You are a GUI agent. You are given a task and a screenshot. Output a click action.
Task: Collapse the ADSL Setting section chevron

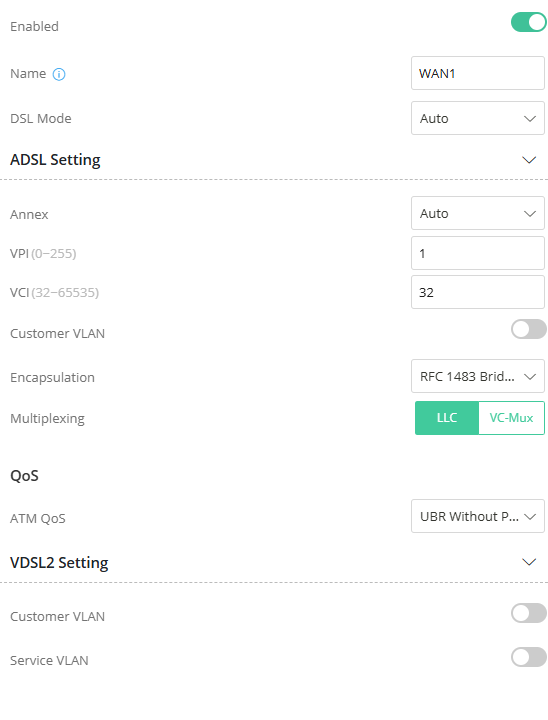pos(529,160)
